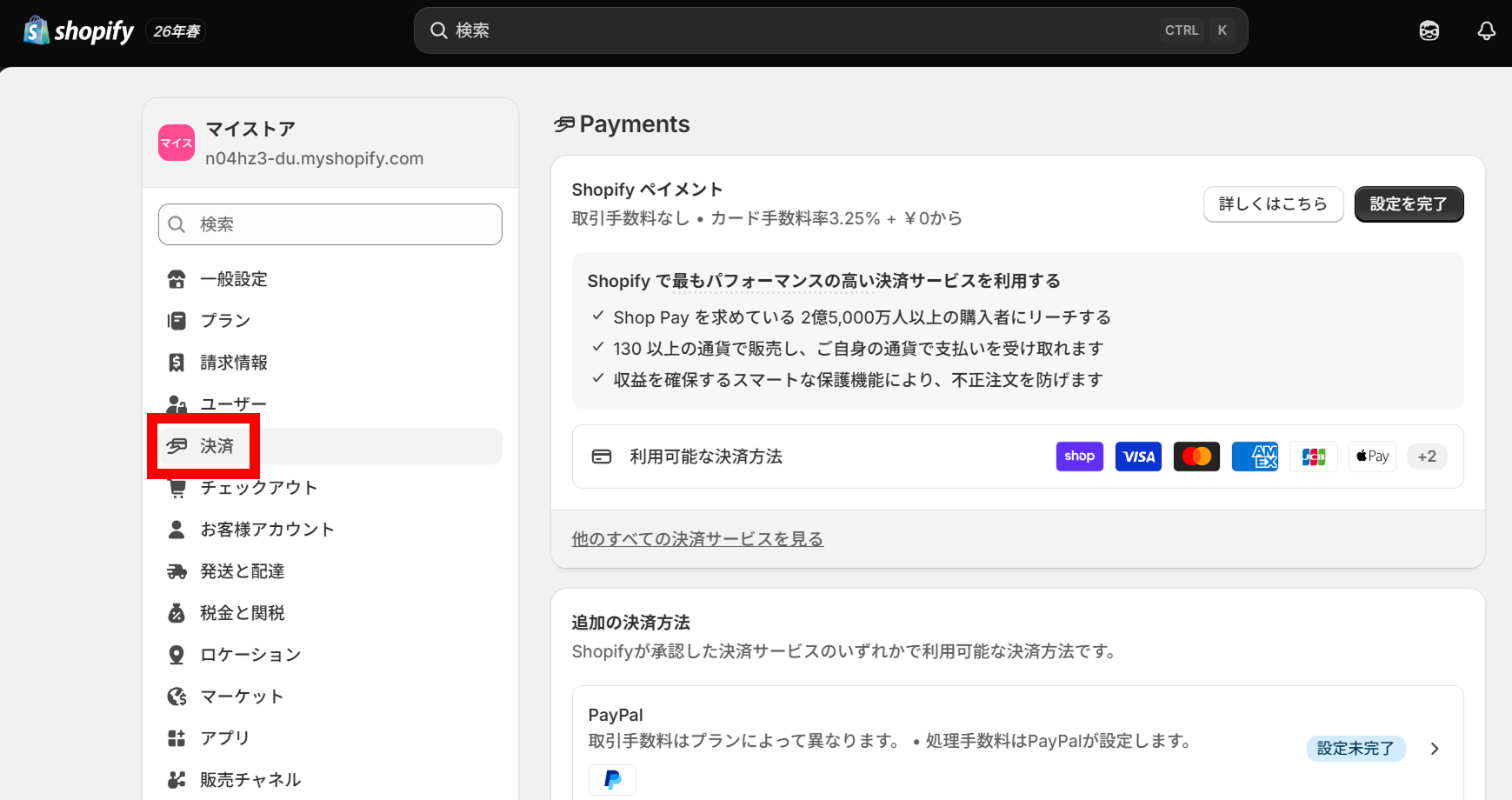The width and height of the screenshot is (1512, 800).
Task: Click the Shopify logo in top bar
Action: pyautogui.click(x=78, y=31)
